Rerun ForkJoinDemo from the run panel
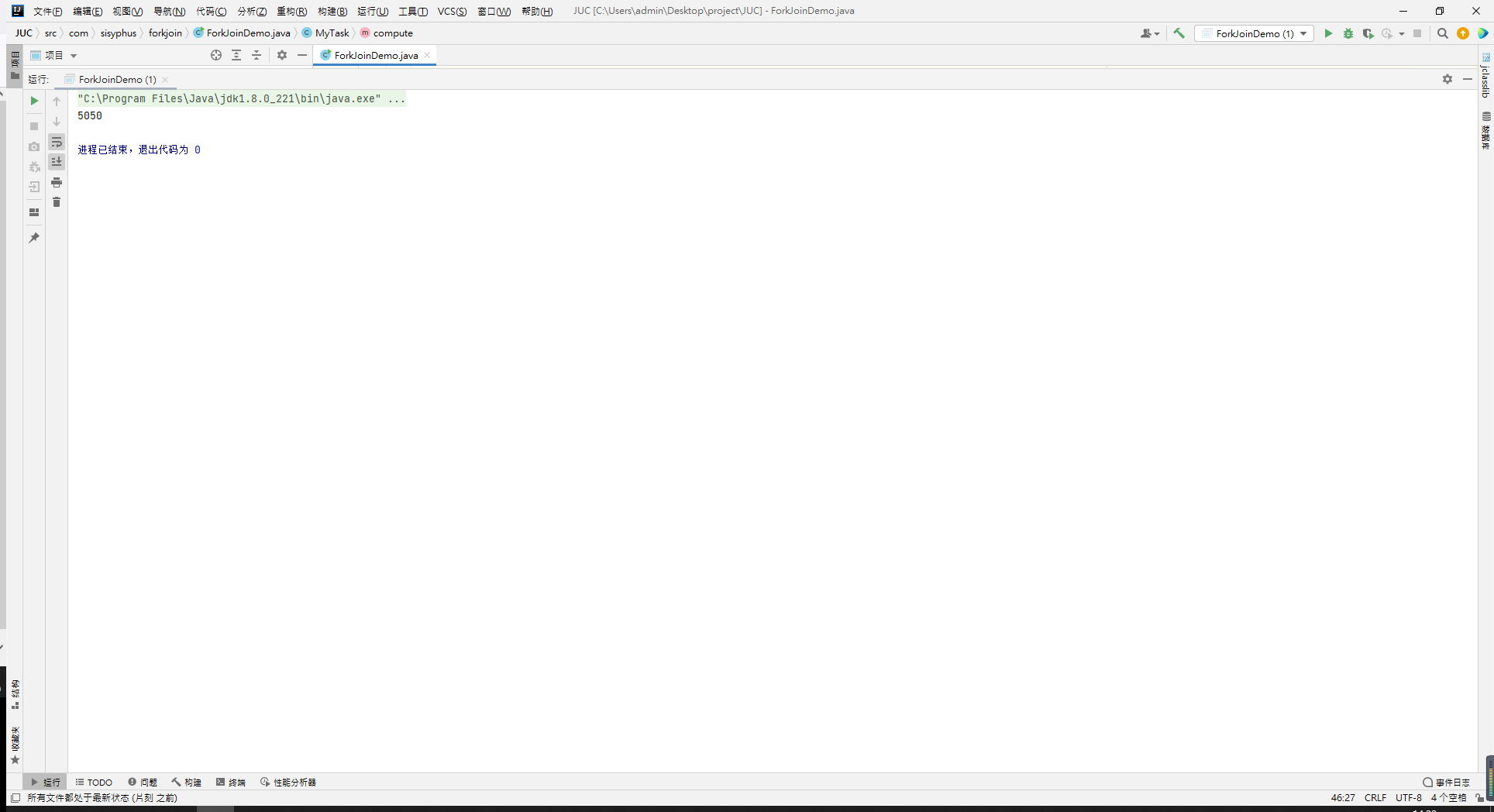Viewport: 1494px width, 812px height. (34, 101)
